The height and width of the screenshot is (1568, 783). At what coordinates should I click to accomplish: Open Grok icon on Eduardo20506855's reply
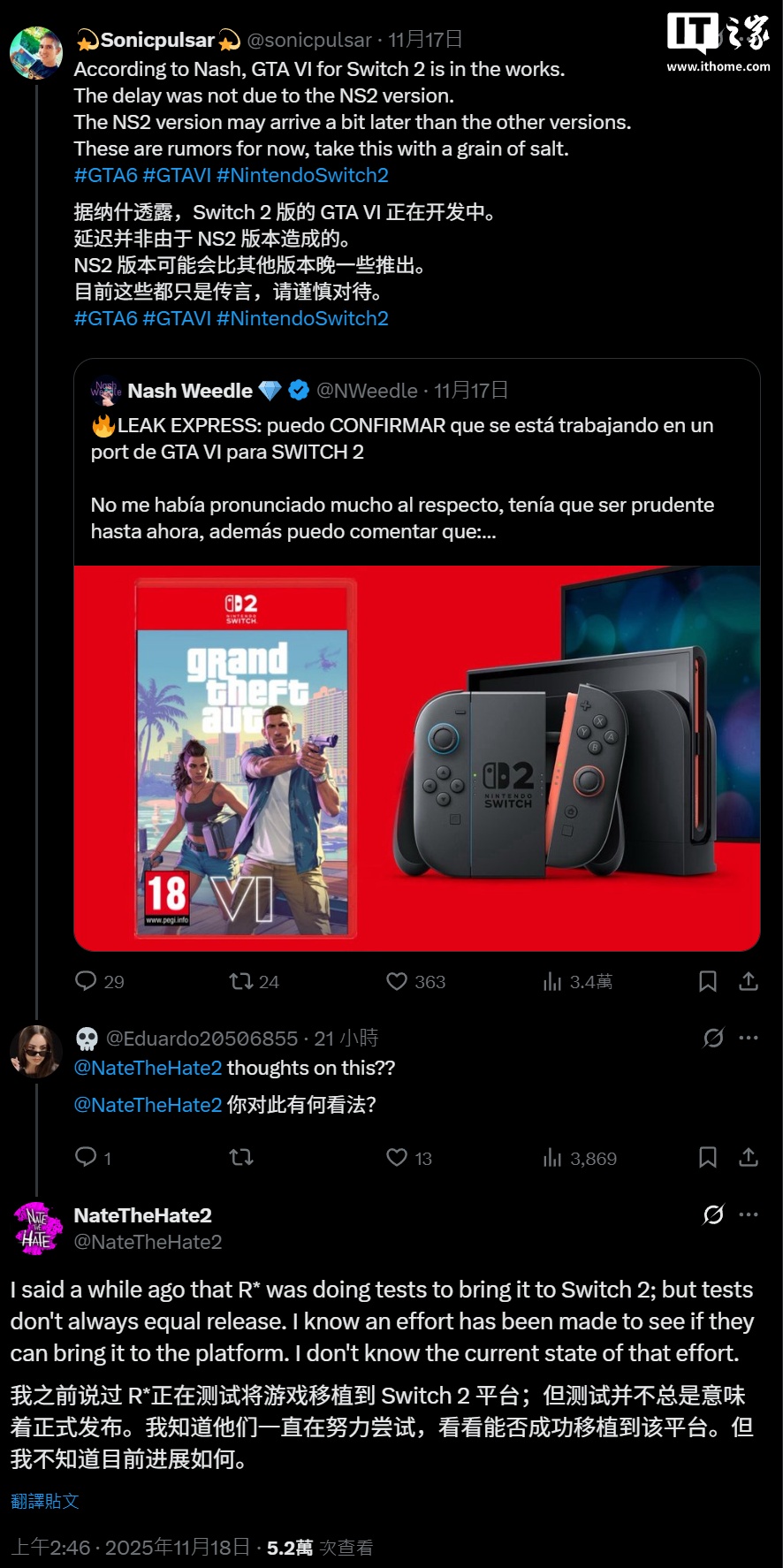point(713,1038)
